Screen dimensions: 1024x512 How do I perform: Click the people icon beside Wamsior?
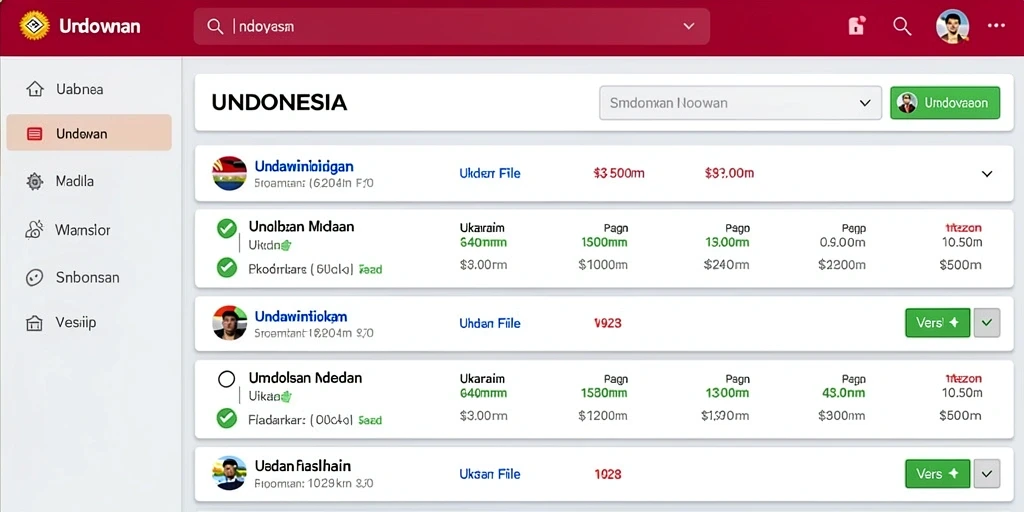33,229
